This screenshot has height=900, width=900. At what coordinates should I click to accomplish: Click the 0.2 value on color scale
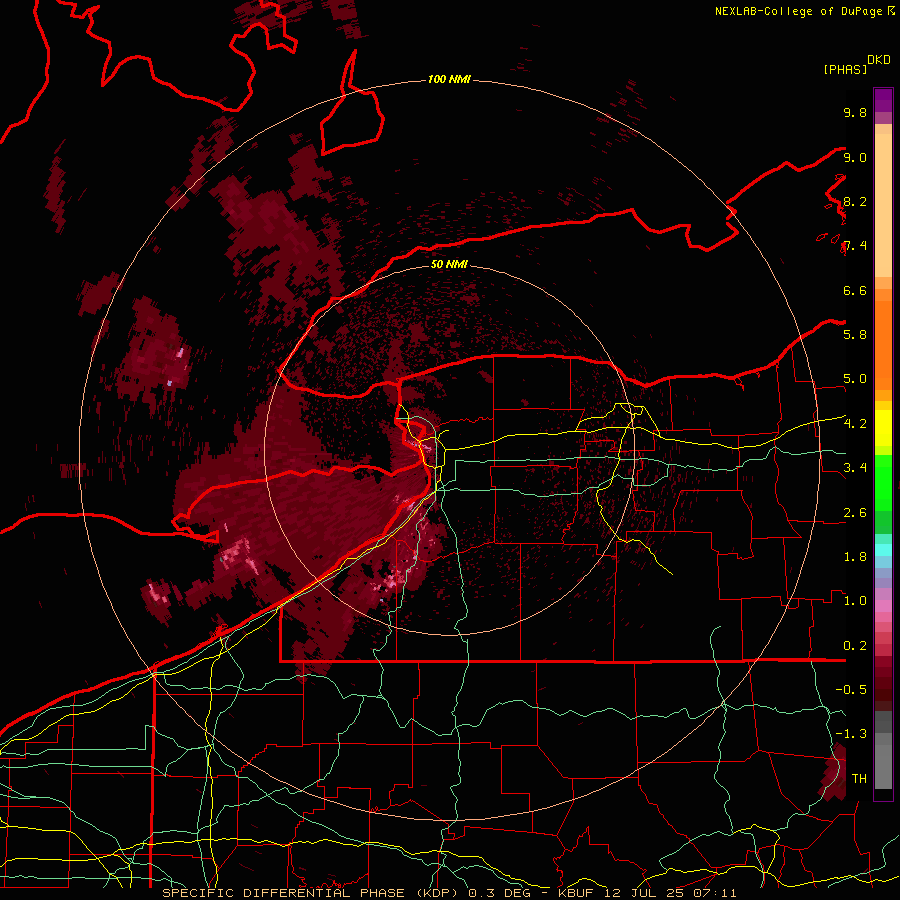(855, 645)
